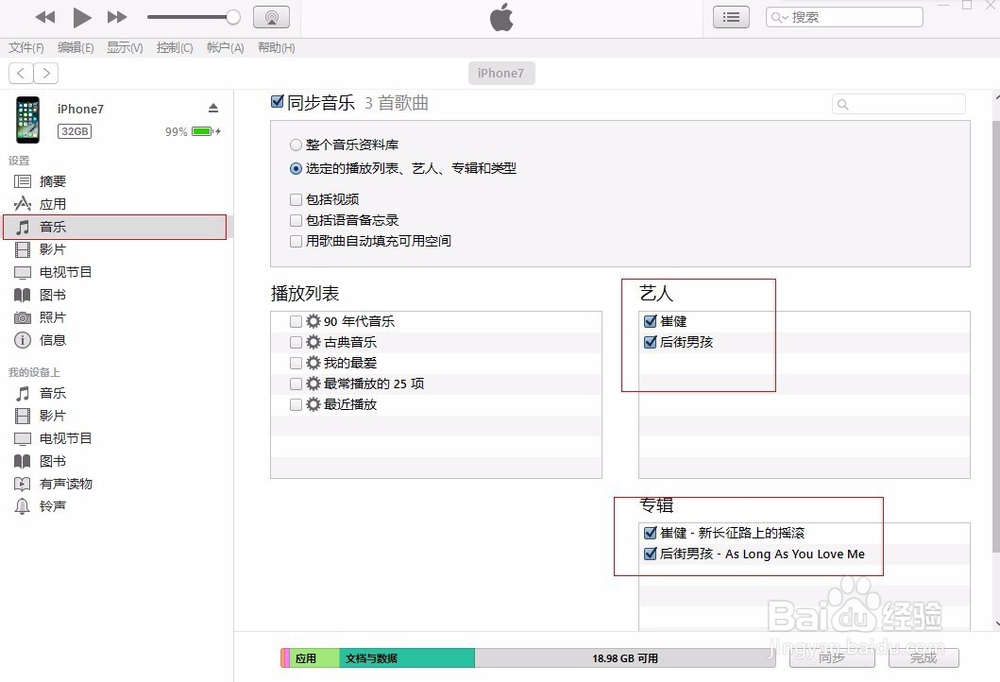Click the gear icon beside 90 年代音乐
This screenshot has height=682, width=1000.
(x=313, y=322)
